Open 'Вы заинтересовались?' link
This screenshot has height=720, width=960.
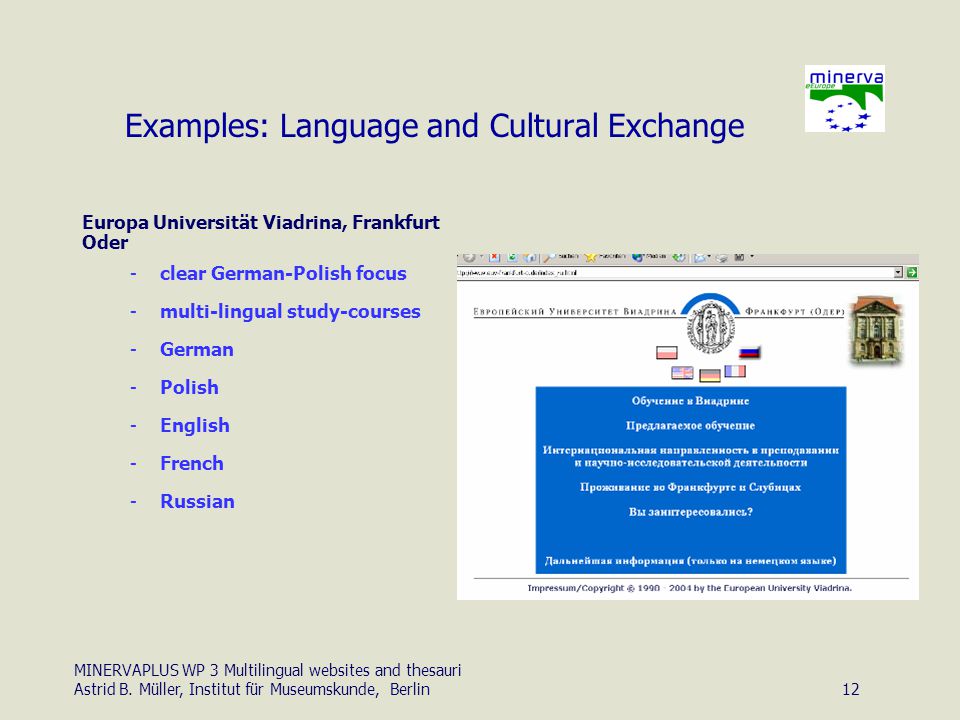[691, 512]
